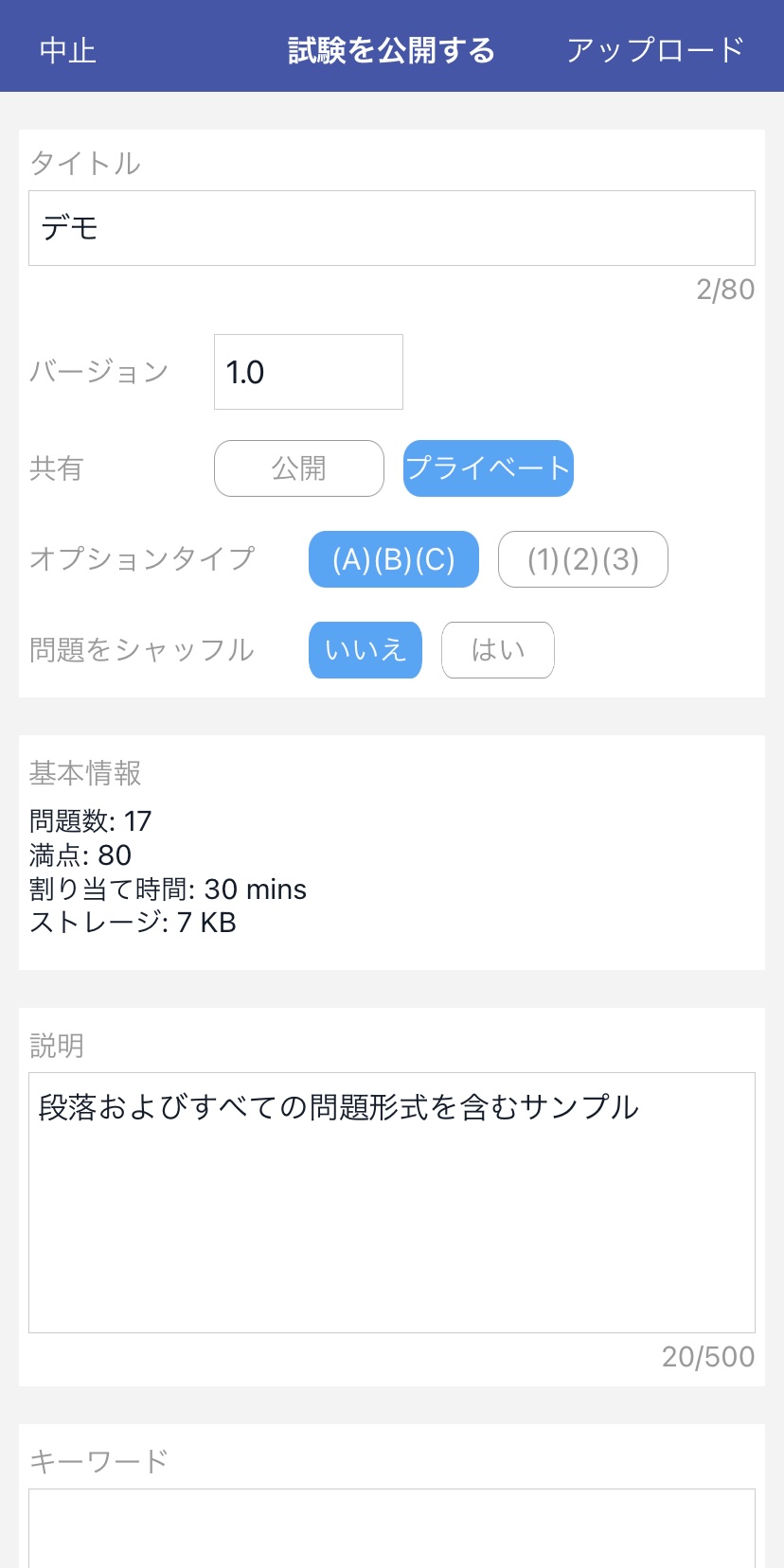Viewport: 784px width, 1568px height.
Task: Tap the 試験を公開する header title
Action: pos(391,50)
